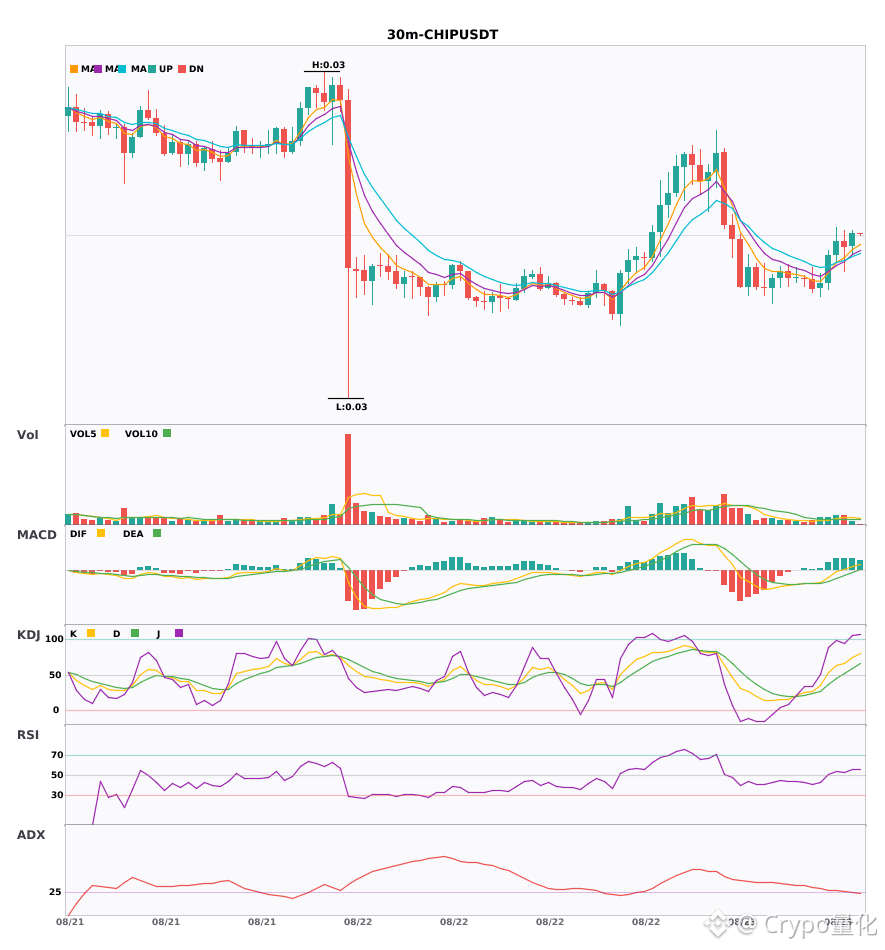Click the tallest red volume spike bar
The height and width of the screenshot is (950, 885).
coord(348,479)
